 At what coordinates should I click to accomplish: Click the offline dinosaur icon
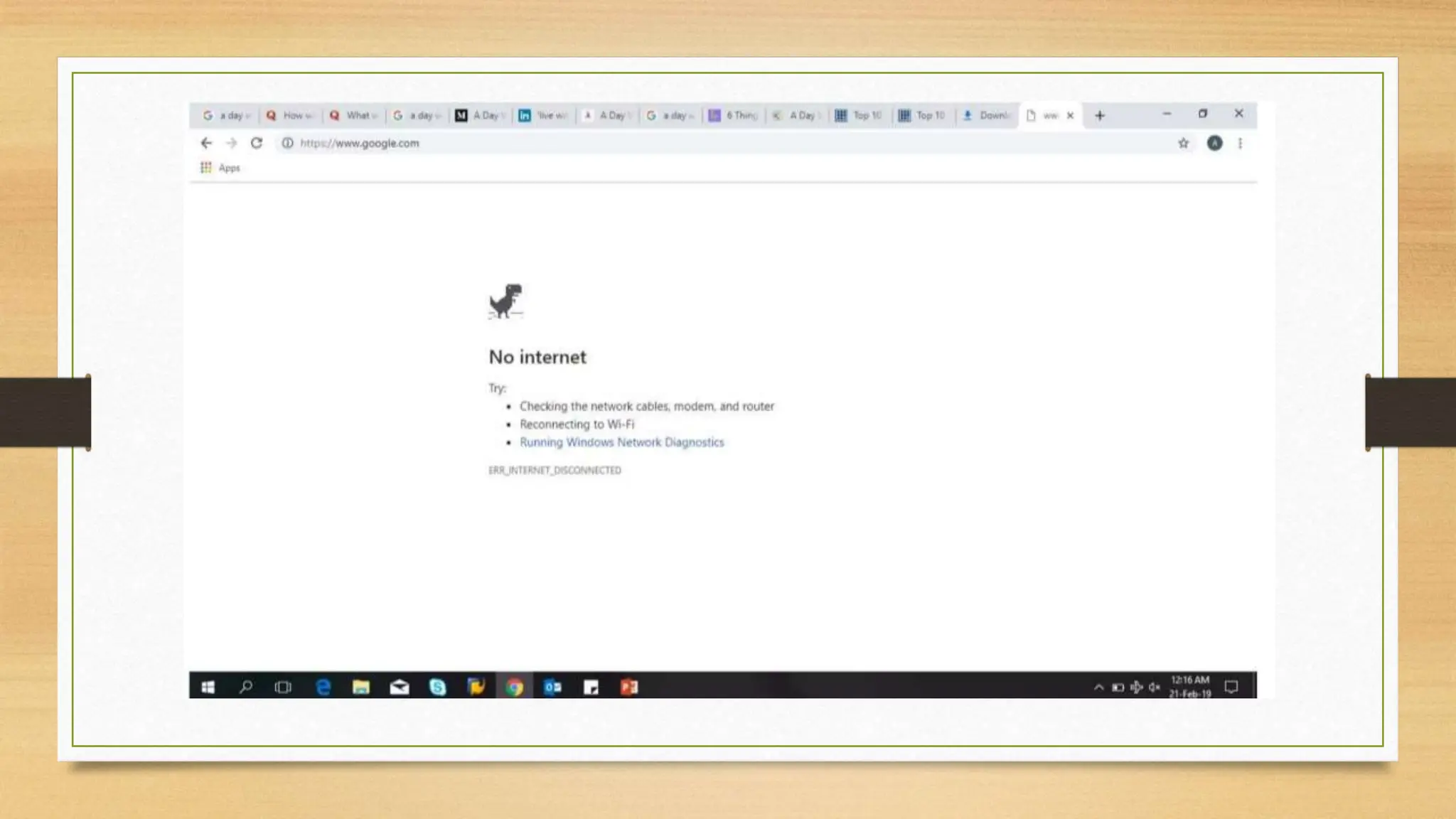505,301
